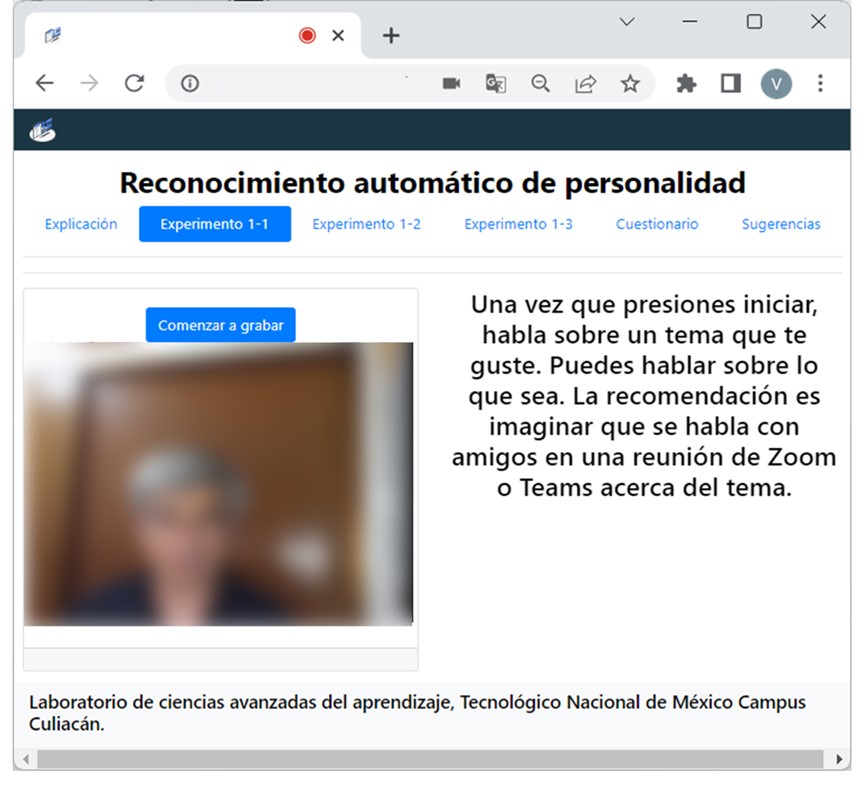Click the scrollbar left arrow
This screenshot has width=863, height=785.
click(x=25, y=760)
